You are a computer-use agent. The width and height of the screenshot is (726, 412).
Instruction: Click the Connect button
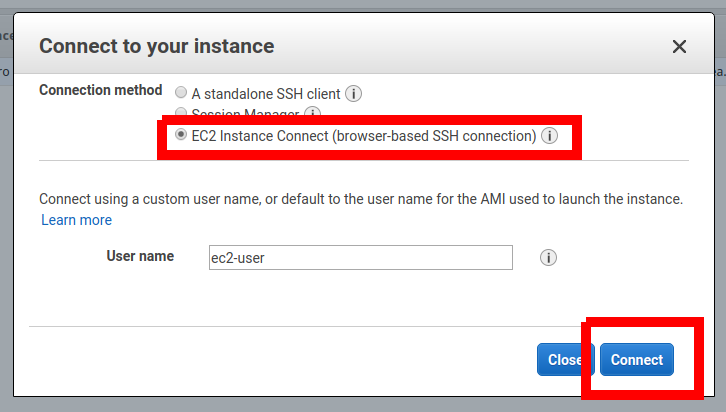[637, 360]
